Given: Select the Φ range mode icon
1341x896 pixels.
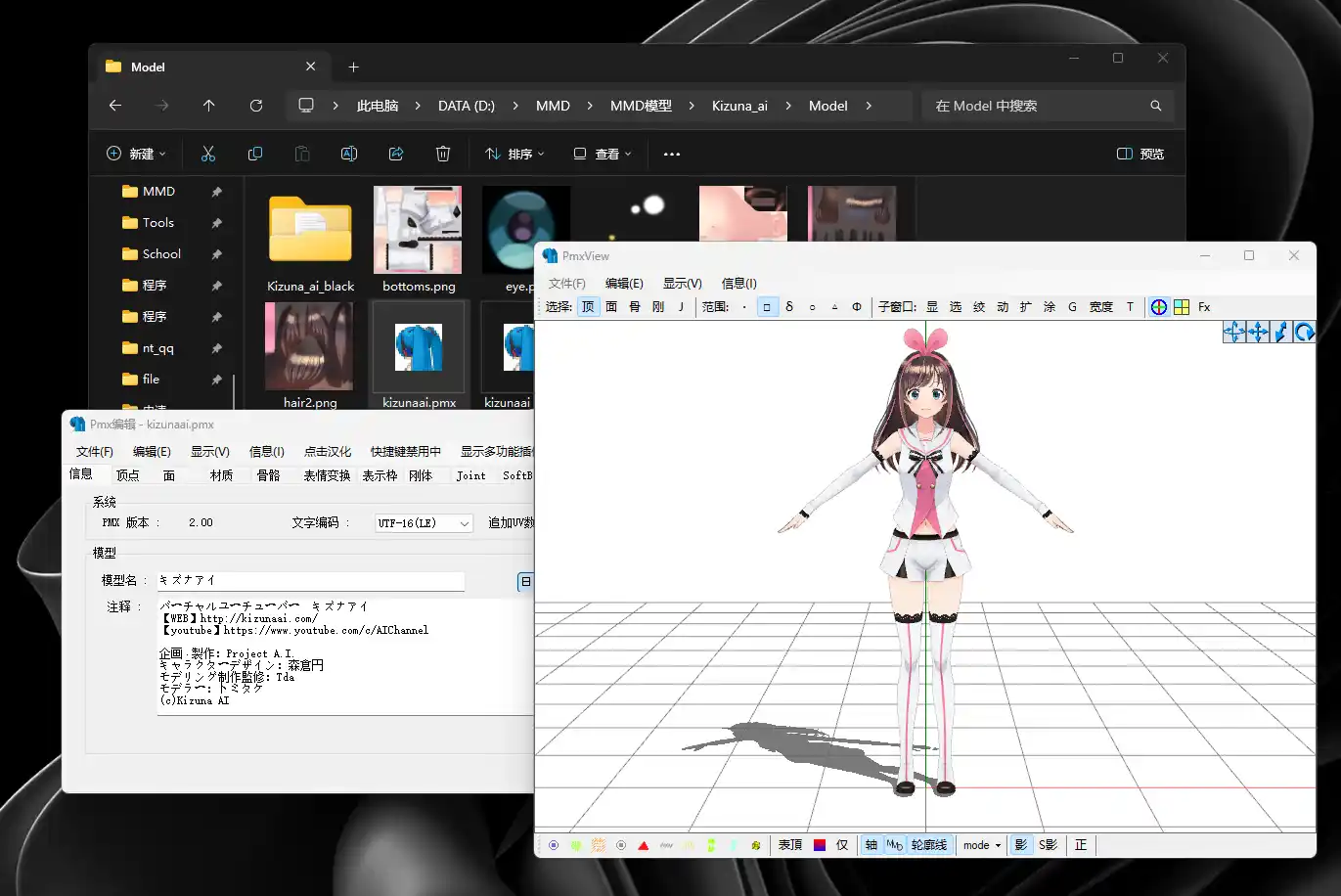Looking at the screenshot, I should (x=857, y=307).
